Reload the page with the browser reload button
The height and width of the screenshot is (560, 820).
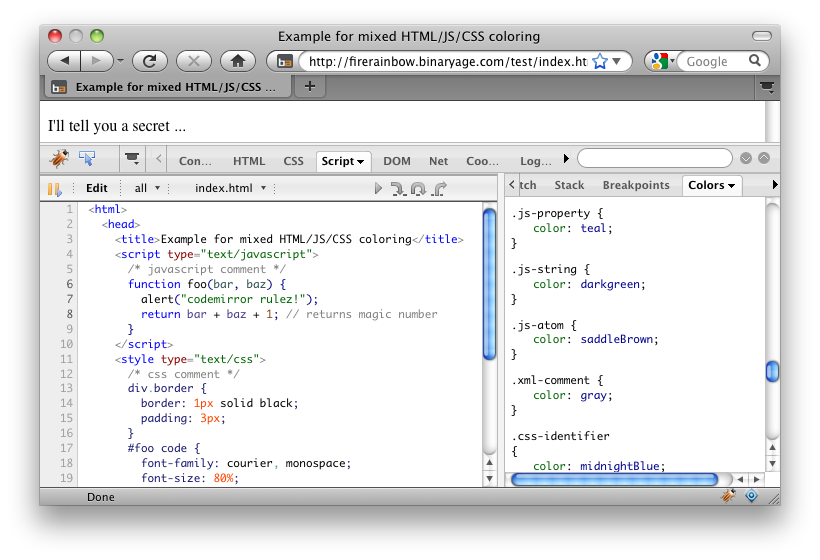[149, 61]
